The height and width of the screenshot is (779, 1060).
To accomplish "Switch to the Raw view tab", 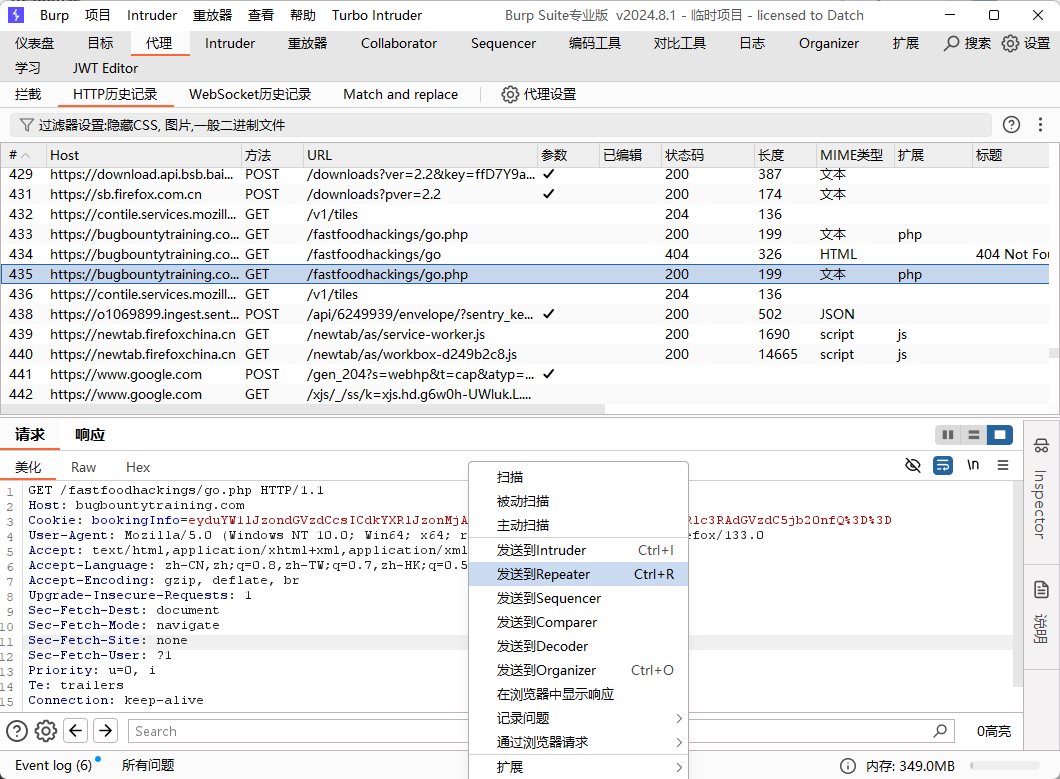I will point(84,467).
